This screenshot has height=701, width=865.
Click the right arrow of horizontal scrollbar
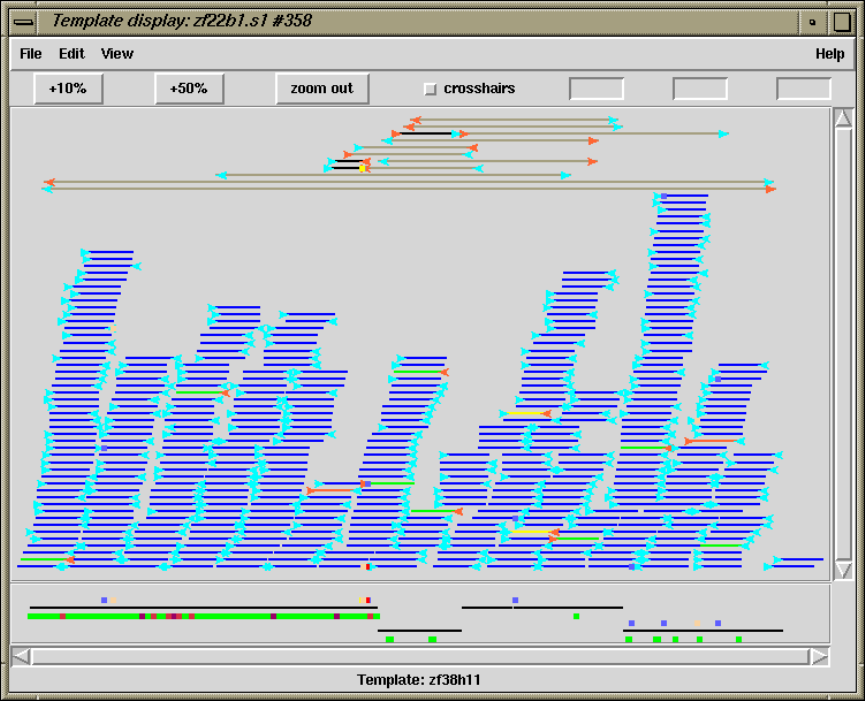(x=819, y=656)
